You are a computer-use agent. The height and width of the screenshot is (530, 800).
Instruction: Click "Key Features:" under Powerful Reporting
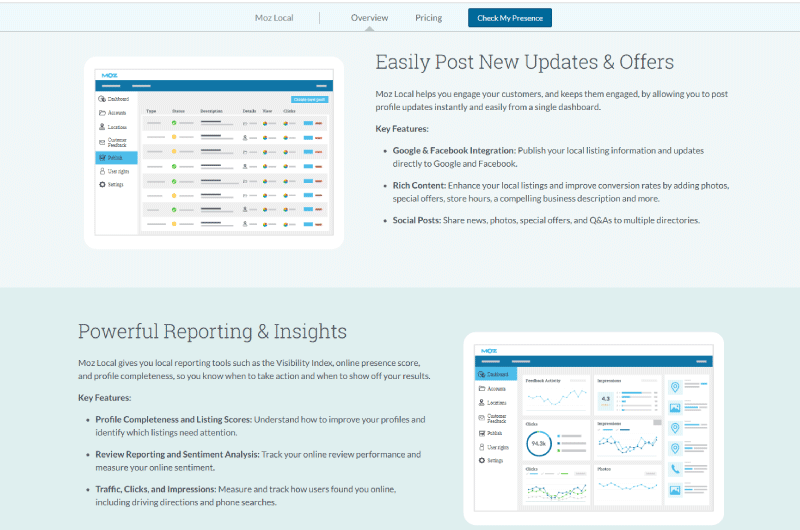pyautogui.click(x=105, y=398)
